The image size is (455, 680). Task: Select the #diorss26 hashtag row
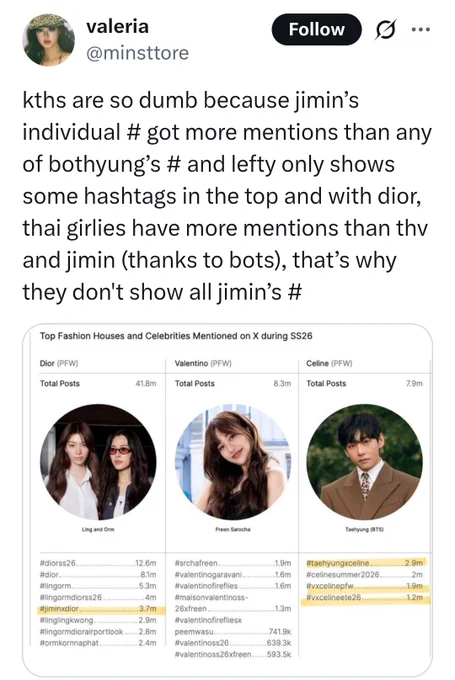tap(98, 563)
